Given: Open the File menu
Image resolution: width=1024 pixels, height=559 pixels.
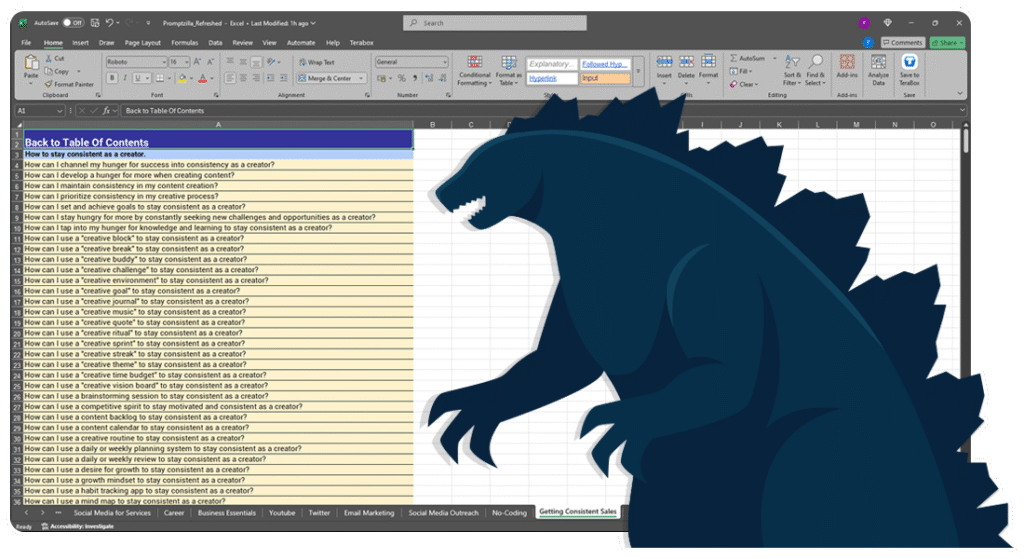Looking at the screenshot, I should coord(26,42).
